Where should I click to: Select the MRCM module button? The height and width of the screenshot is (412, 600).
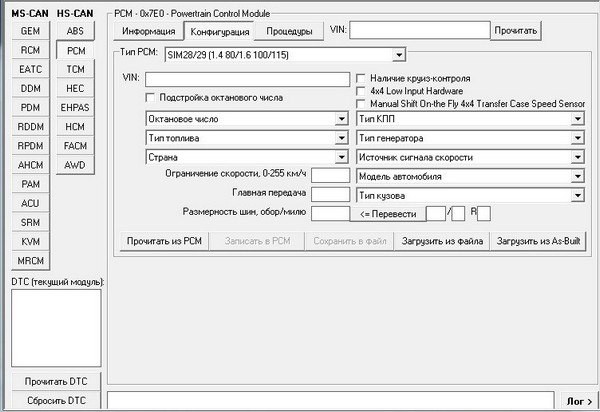coord(30,261)
